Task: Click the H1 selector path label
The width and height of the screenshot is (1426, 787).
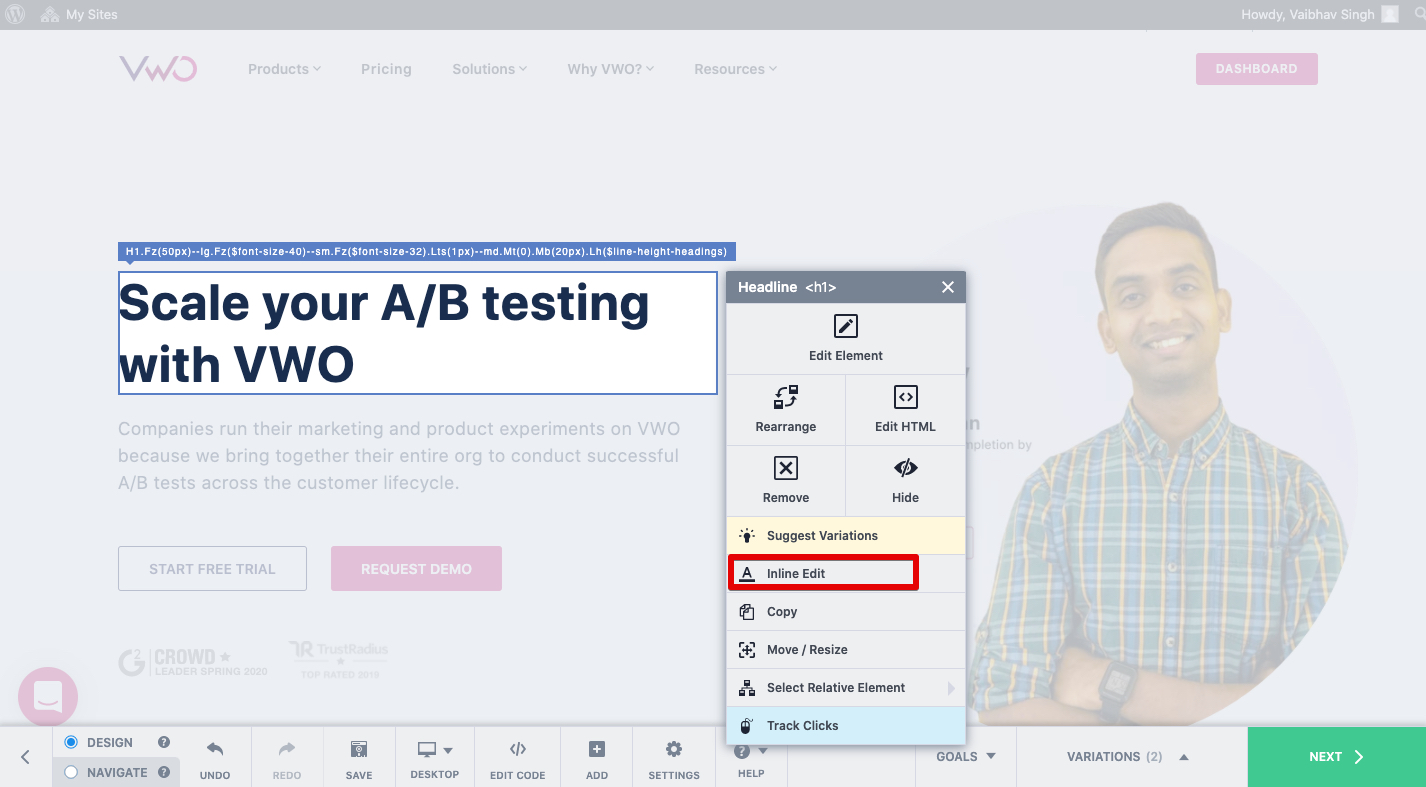Action: 427,251
